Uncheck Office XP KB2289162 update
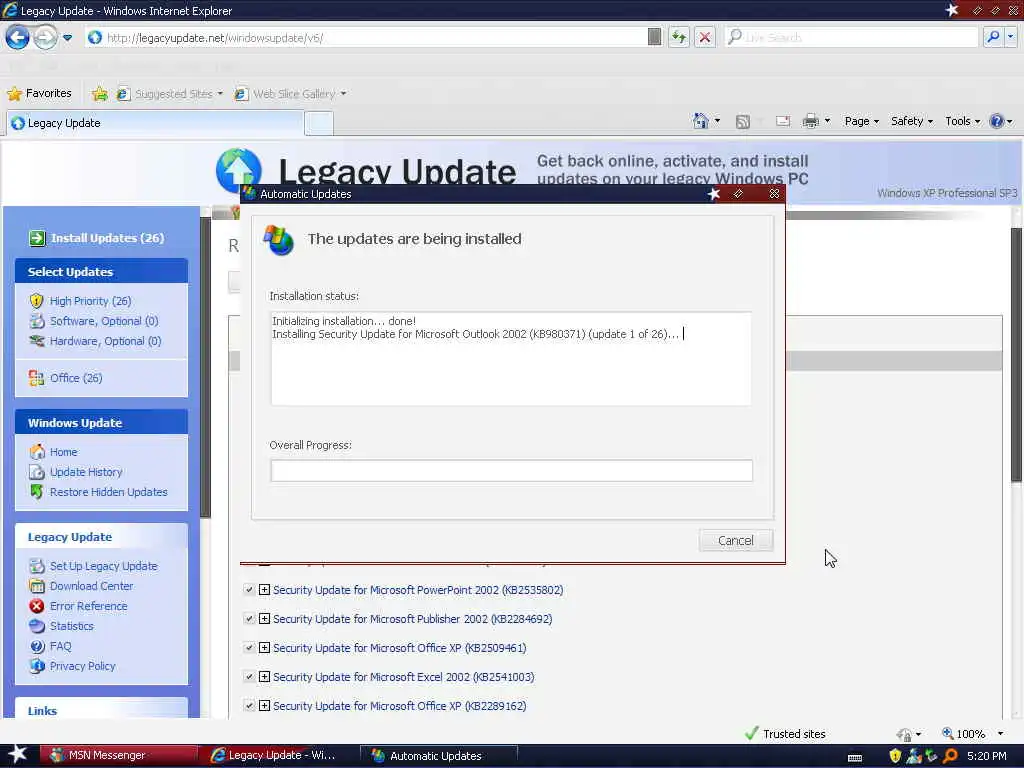 249,705
